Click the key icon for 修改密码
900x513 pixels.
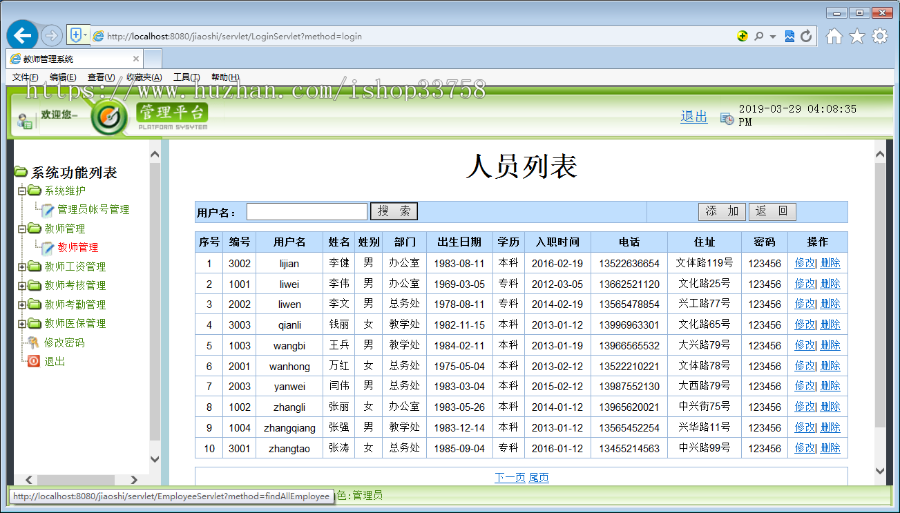(x=34, y=343)
